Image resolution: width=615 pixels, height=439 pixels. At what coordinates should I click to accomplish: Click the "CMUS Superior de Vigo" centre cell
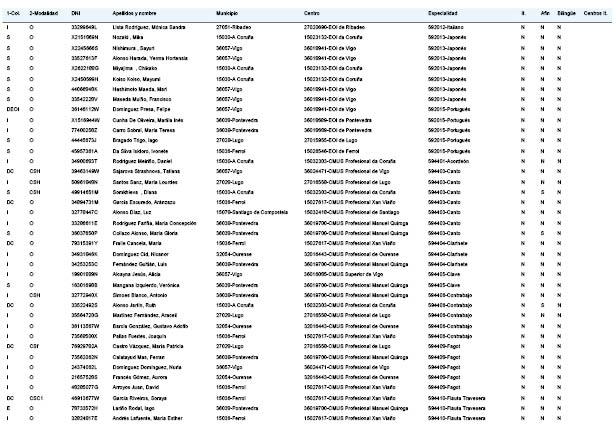pyautogui.click(x=343, y=274)
